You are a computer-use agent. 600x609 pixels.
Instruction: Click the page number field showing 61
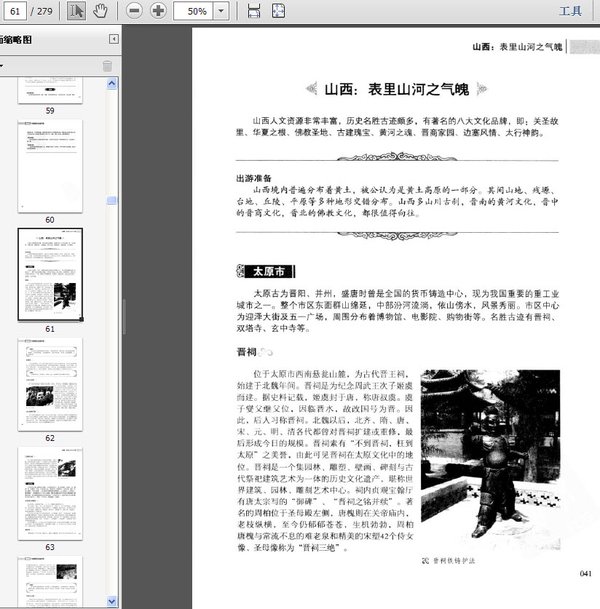click(x=15, y=11)
